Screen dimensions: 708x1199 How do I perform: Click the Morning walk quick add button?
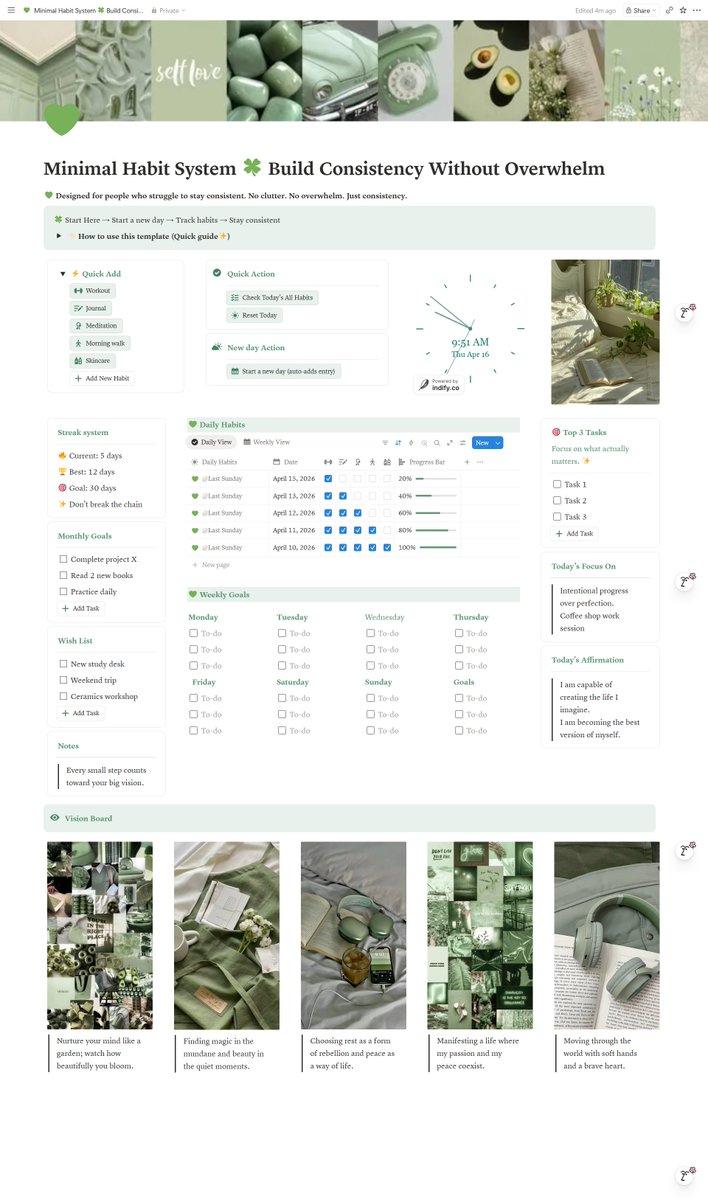pos(99,343)
